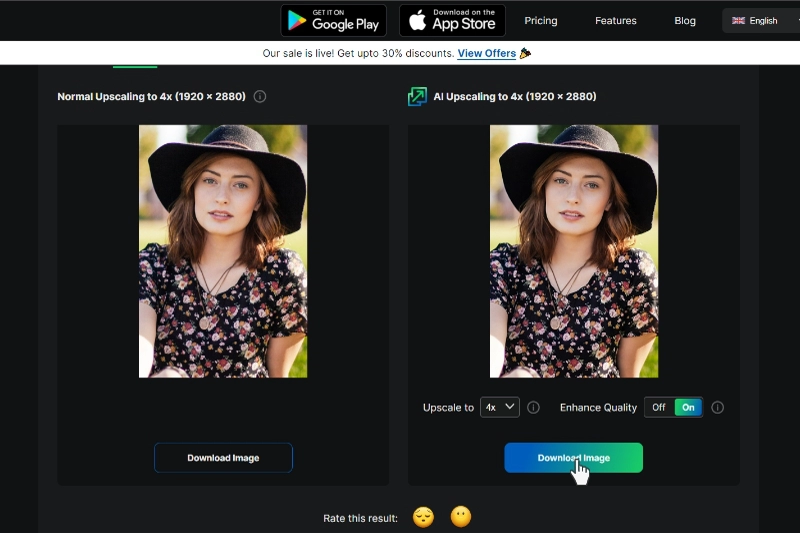Screen dimensions: 800x533
Task: Download the normal upscaled image
Action: (223, 458)
